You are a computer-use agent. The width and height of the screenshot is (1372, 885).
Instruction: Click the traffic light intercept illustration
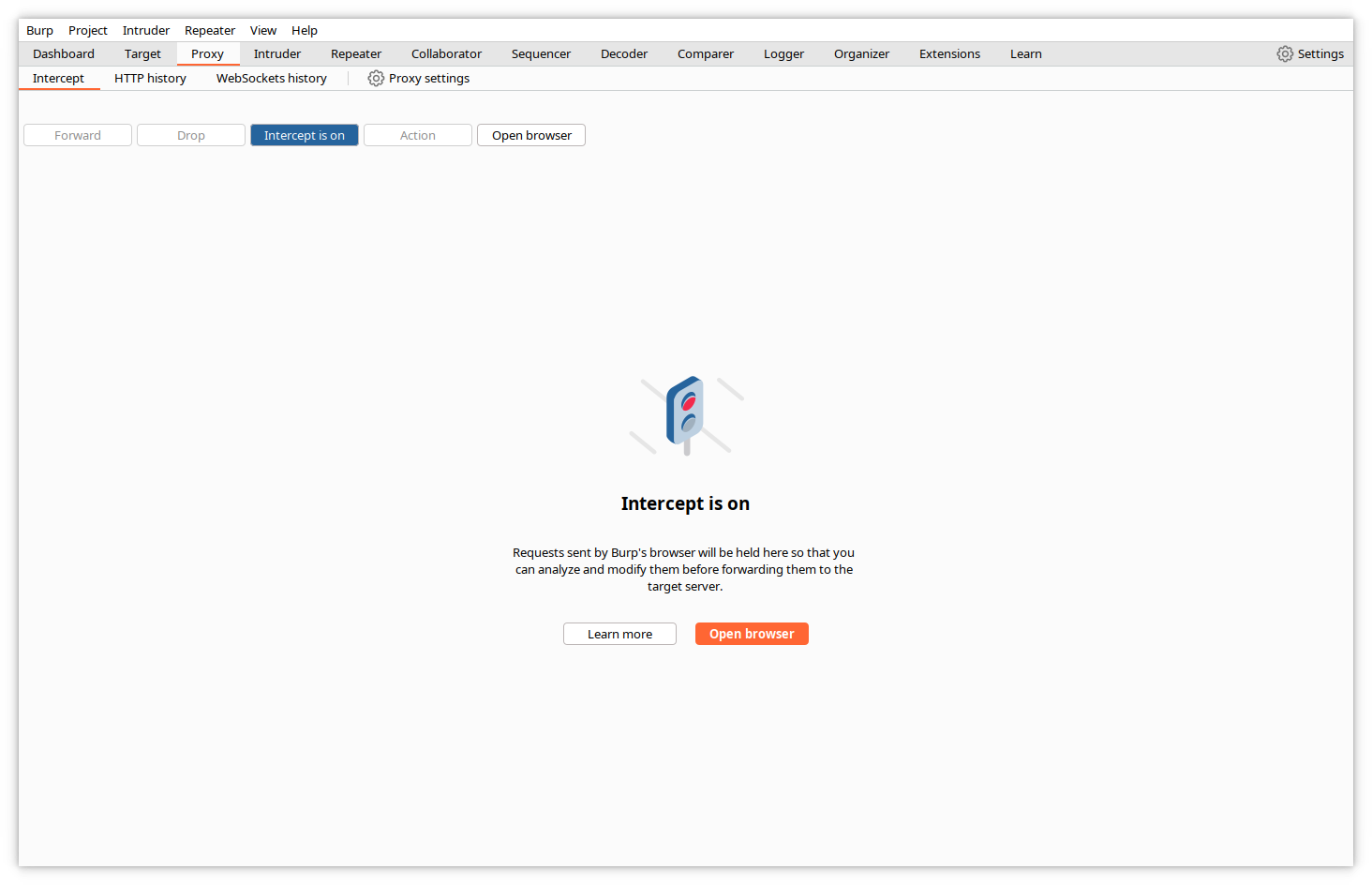[x=686, y=415]
